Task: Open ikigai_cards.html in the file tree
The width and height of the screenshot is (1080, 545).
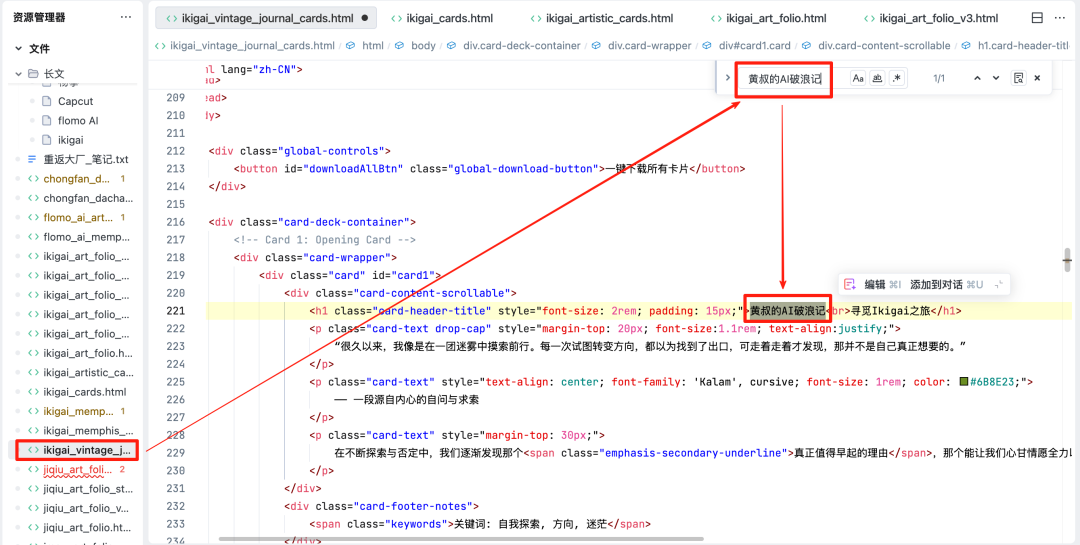Action: [85, 392]
